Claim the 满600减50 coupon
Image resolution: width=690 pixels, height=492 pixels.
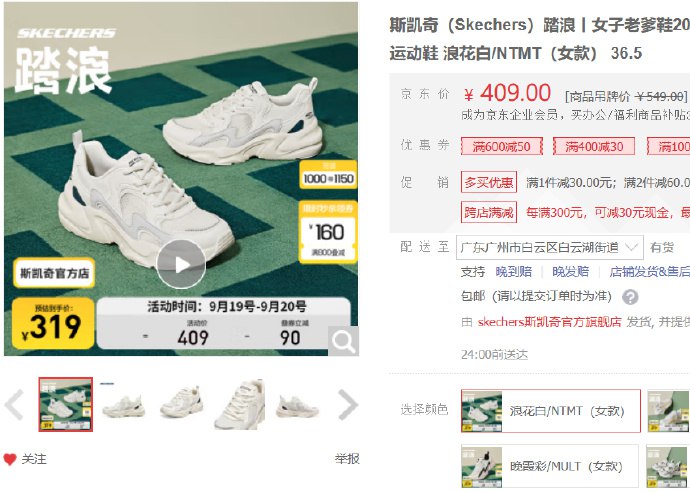[501, 146]
